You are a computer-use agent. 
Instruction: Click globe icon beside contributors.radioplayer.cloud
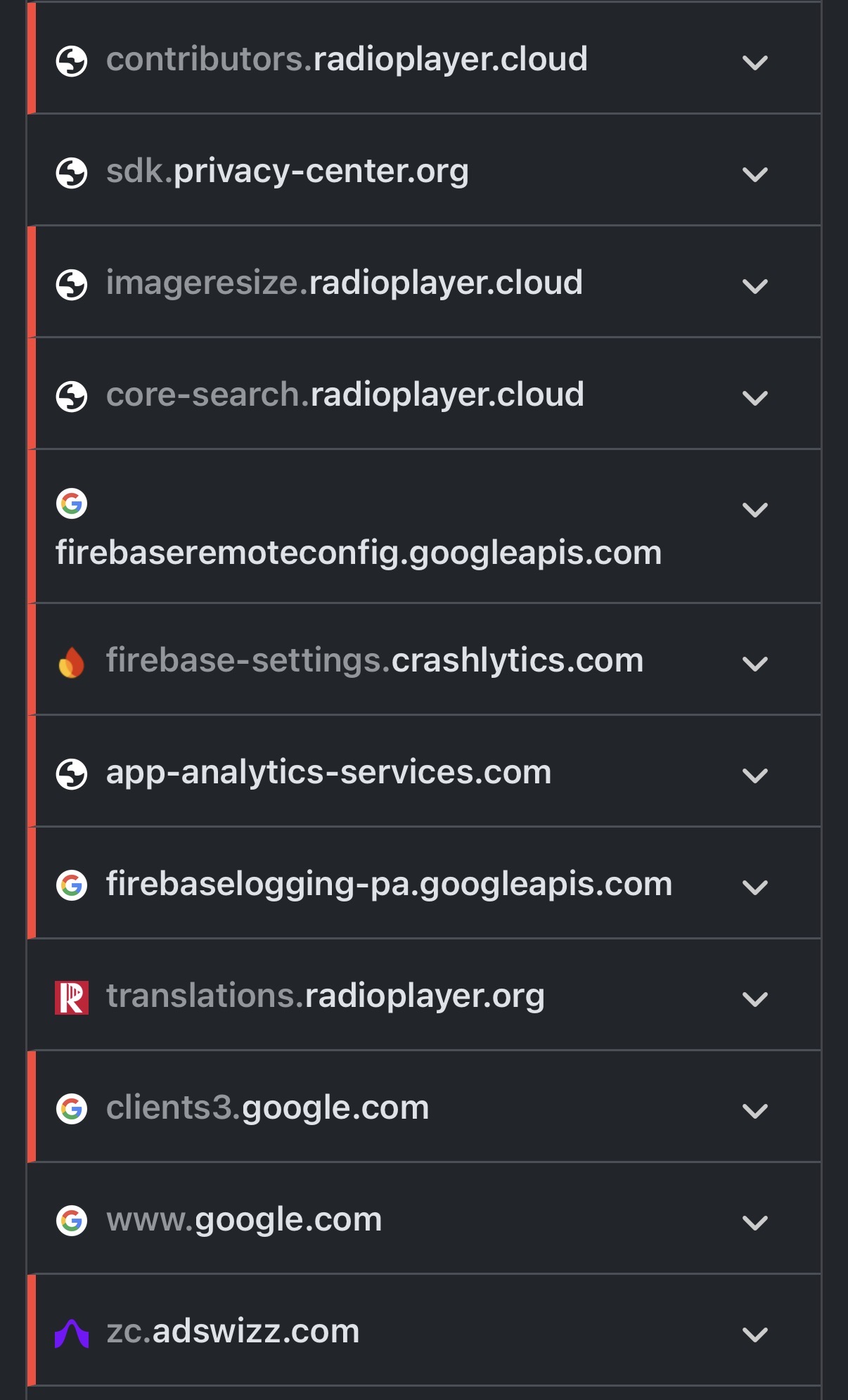[72, 61]
